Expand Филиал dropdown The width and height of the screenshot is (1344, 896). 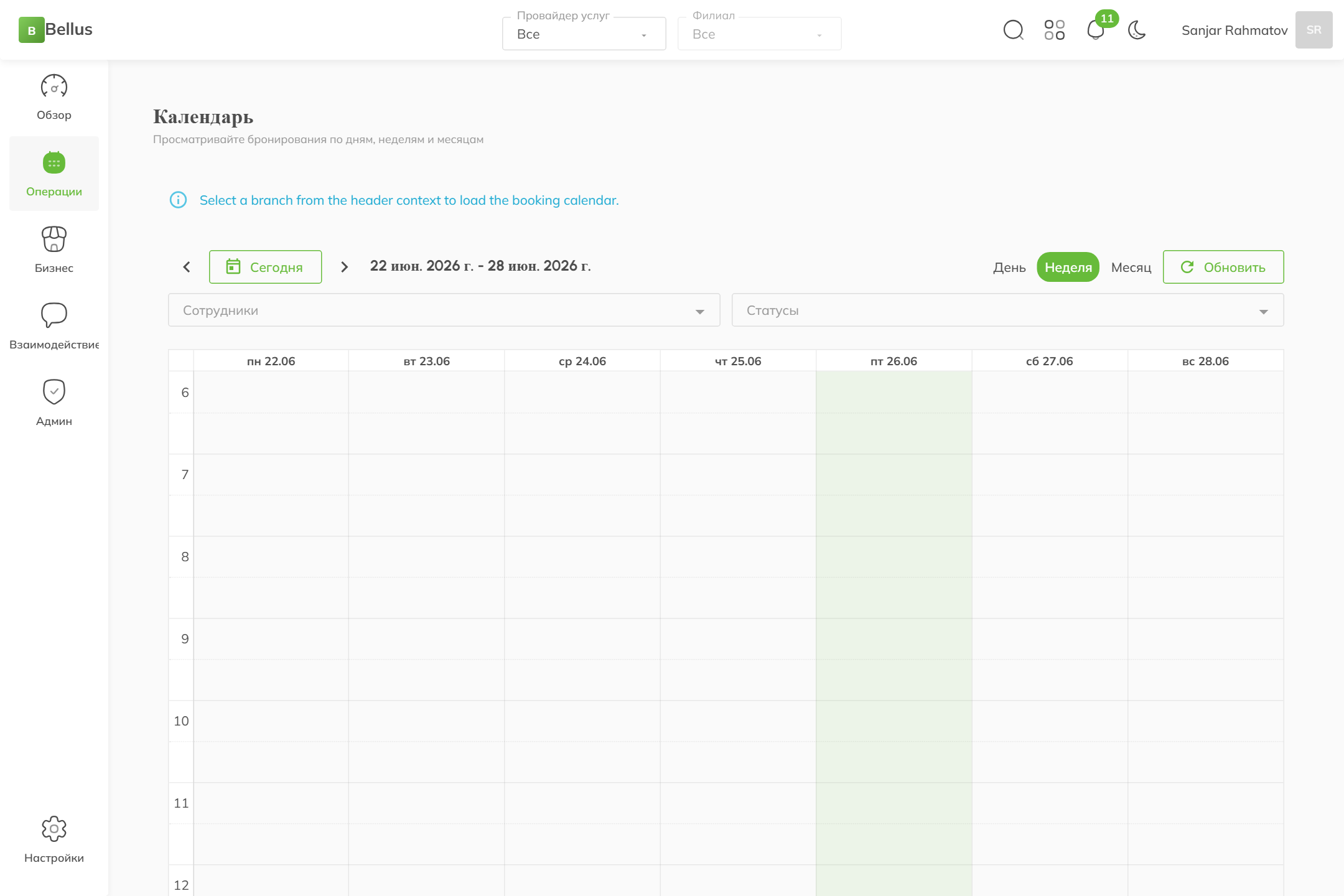759,34
